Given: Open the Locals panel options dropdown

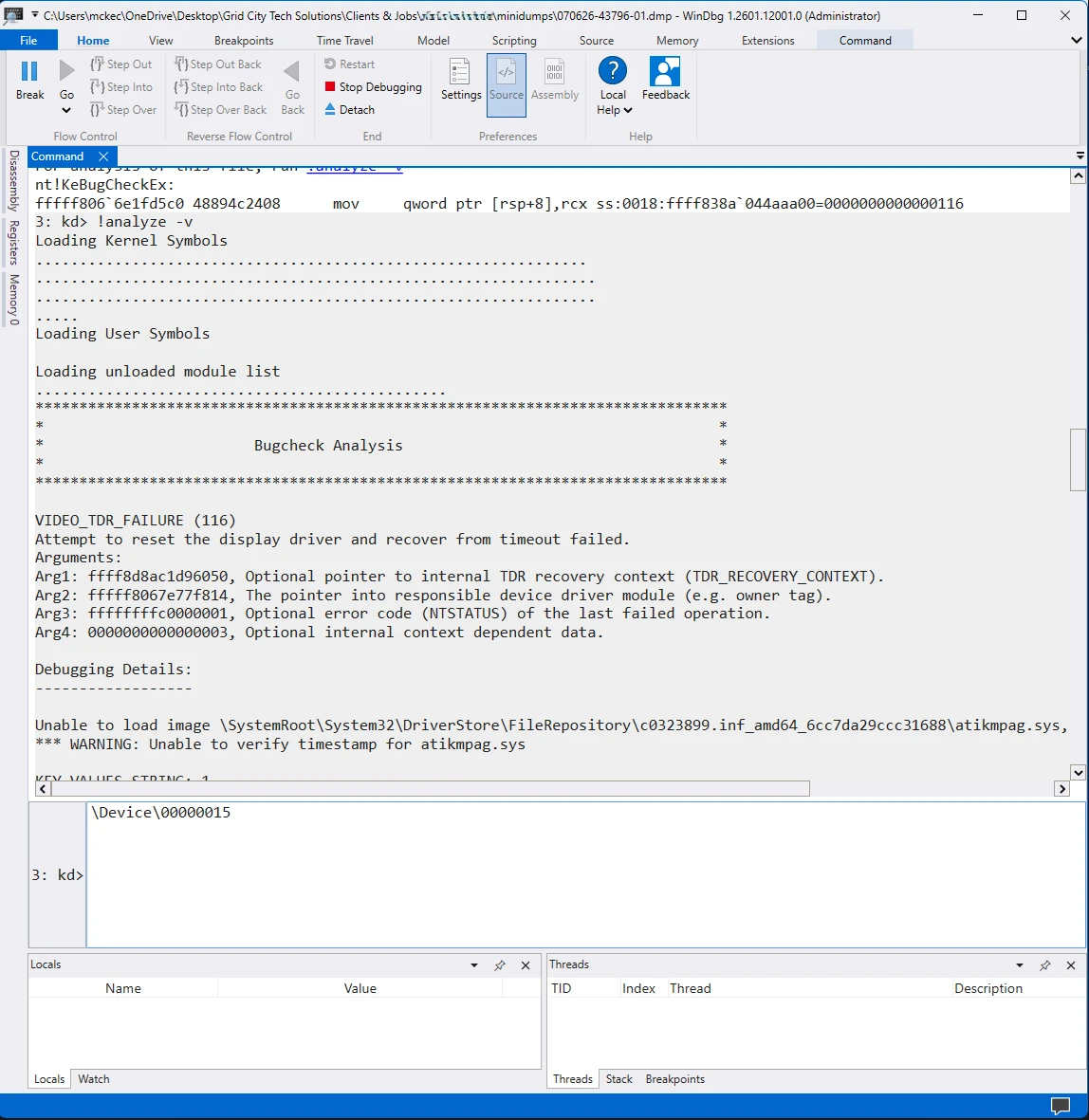Looking at the screenshot, I should (x=473, y=965).
